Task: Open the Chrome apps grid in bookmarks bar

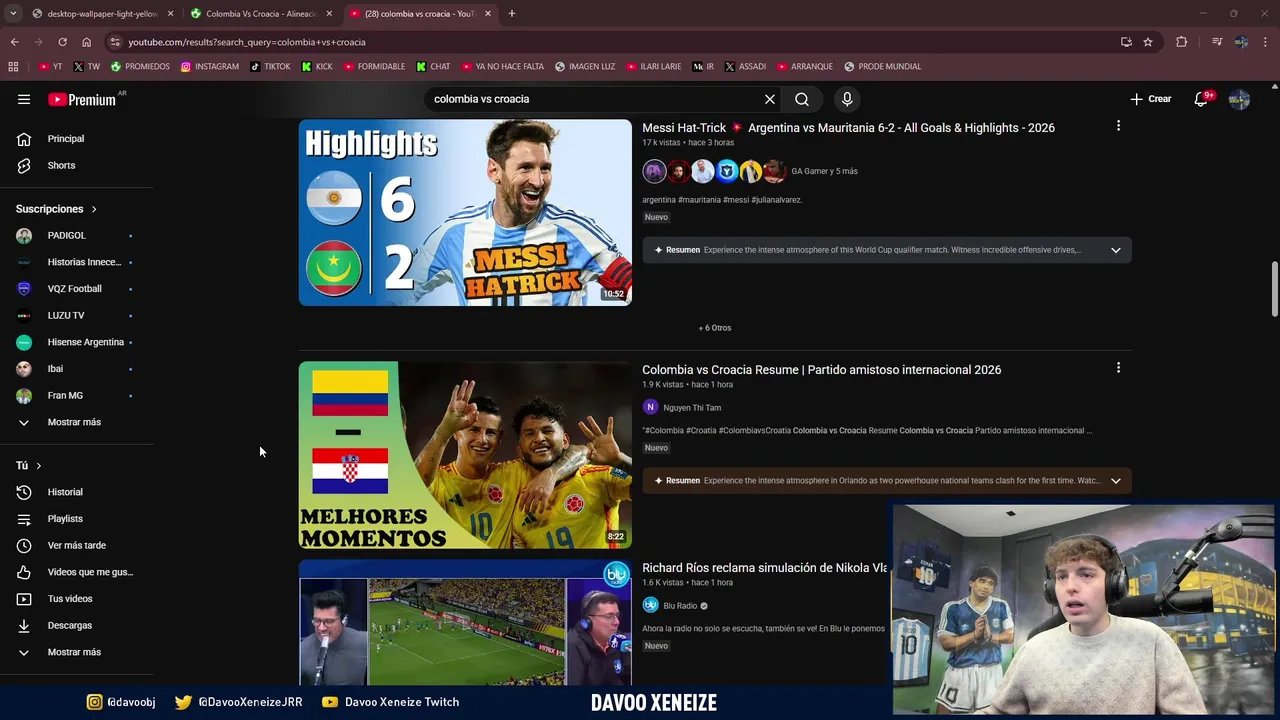Action: [13, 67]
